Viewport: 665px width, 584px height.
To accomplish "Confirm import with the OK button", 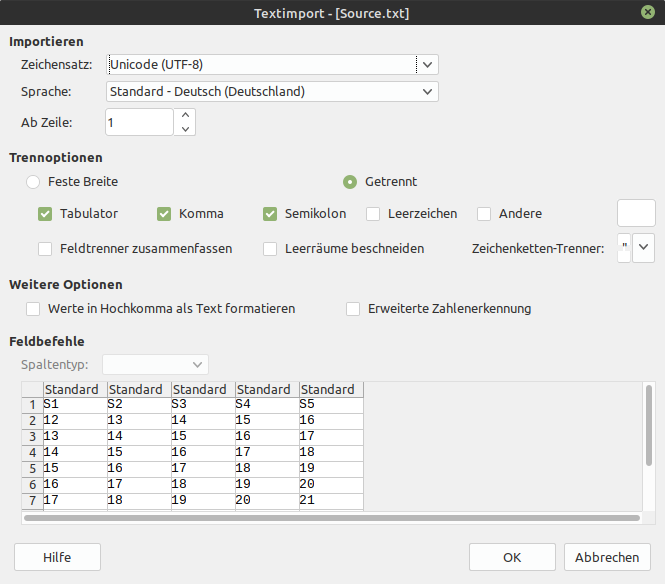I will pos(512,557).
